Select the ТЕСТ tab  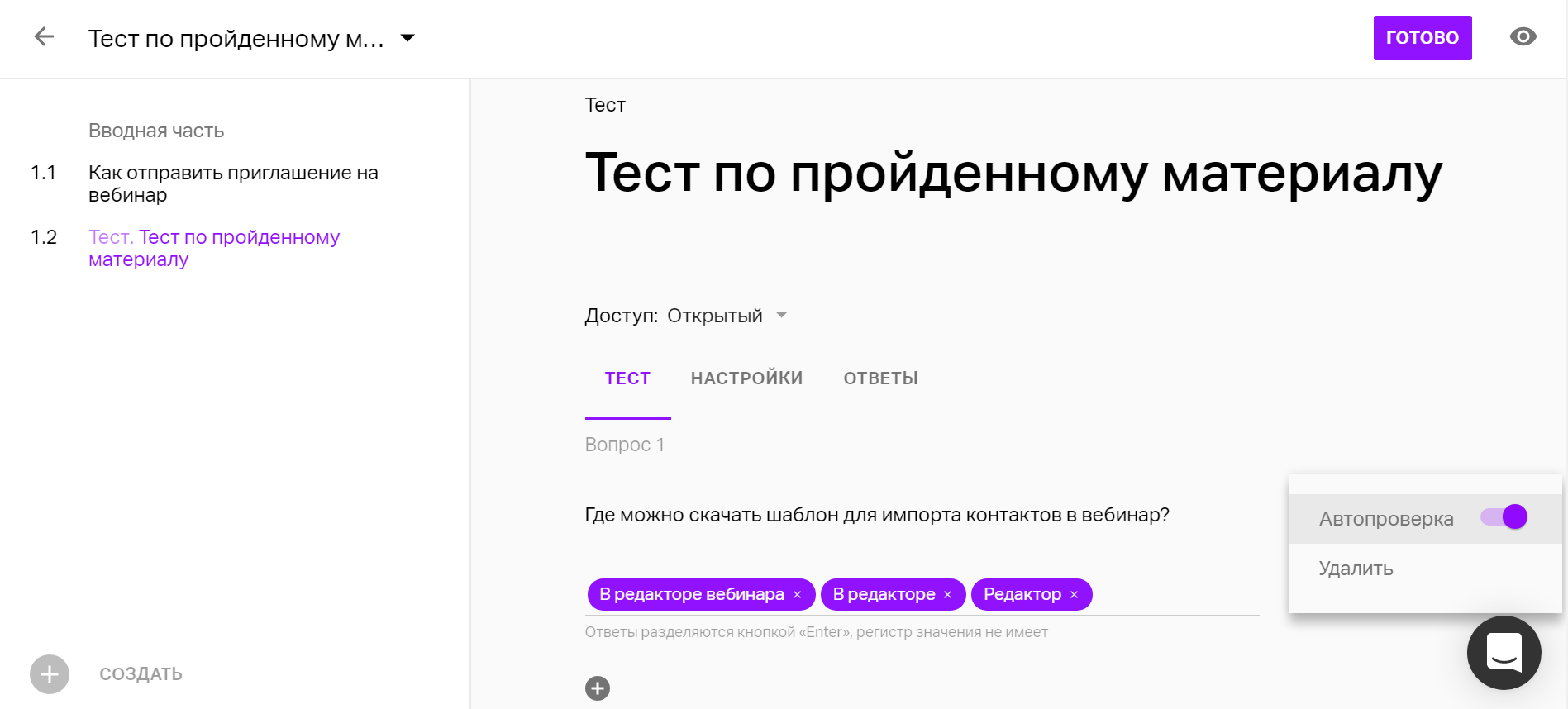tap(627, 378)
